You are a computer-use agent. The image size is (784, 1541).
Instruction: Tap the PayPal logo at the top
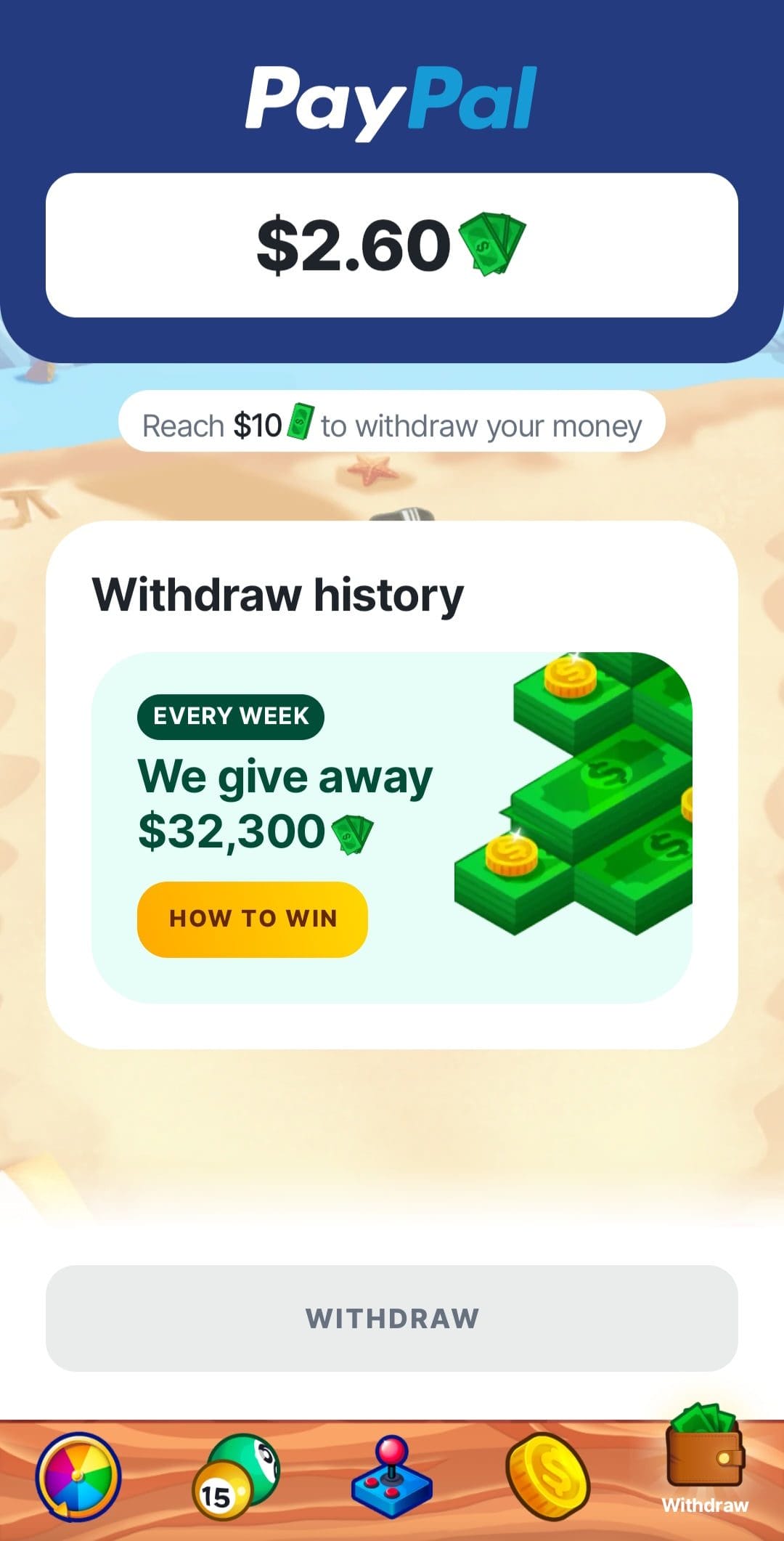click(x=392, y=102)
